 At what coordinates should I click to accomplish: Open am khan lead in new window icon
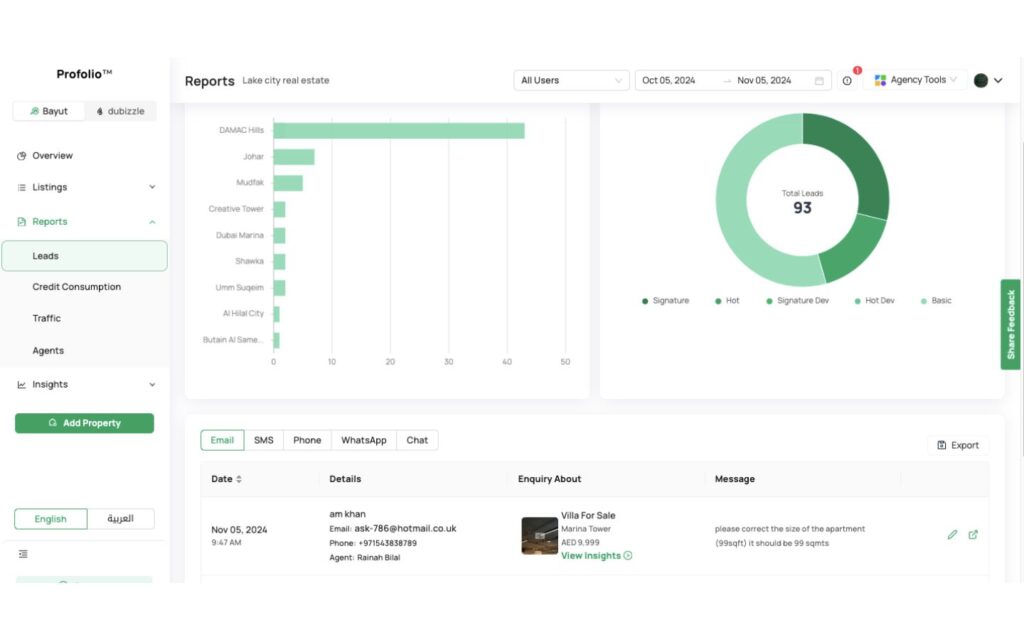[x=973, y=535]
